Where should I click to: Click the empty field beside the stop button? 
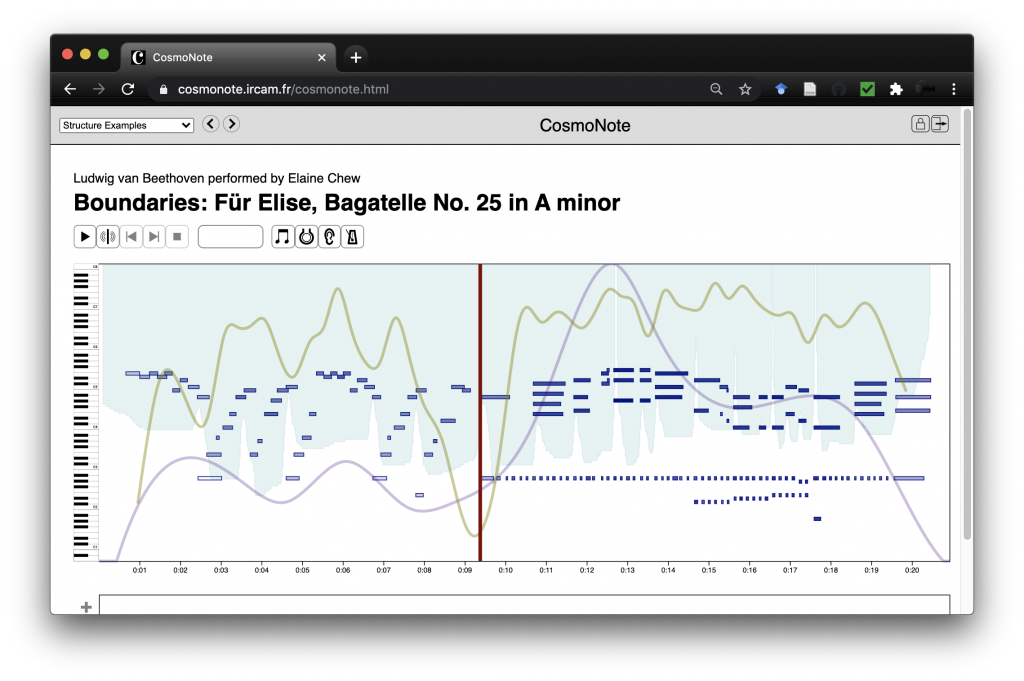tap(231, 237)
